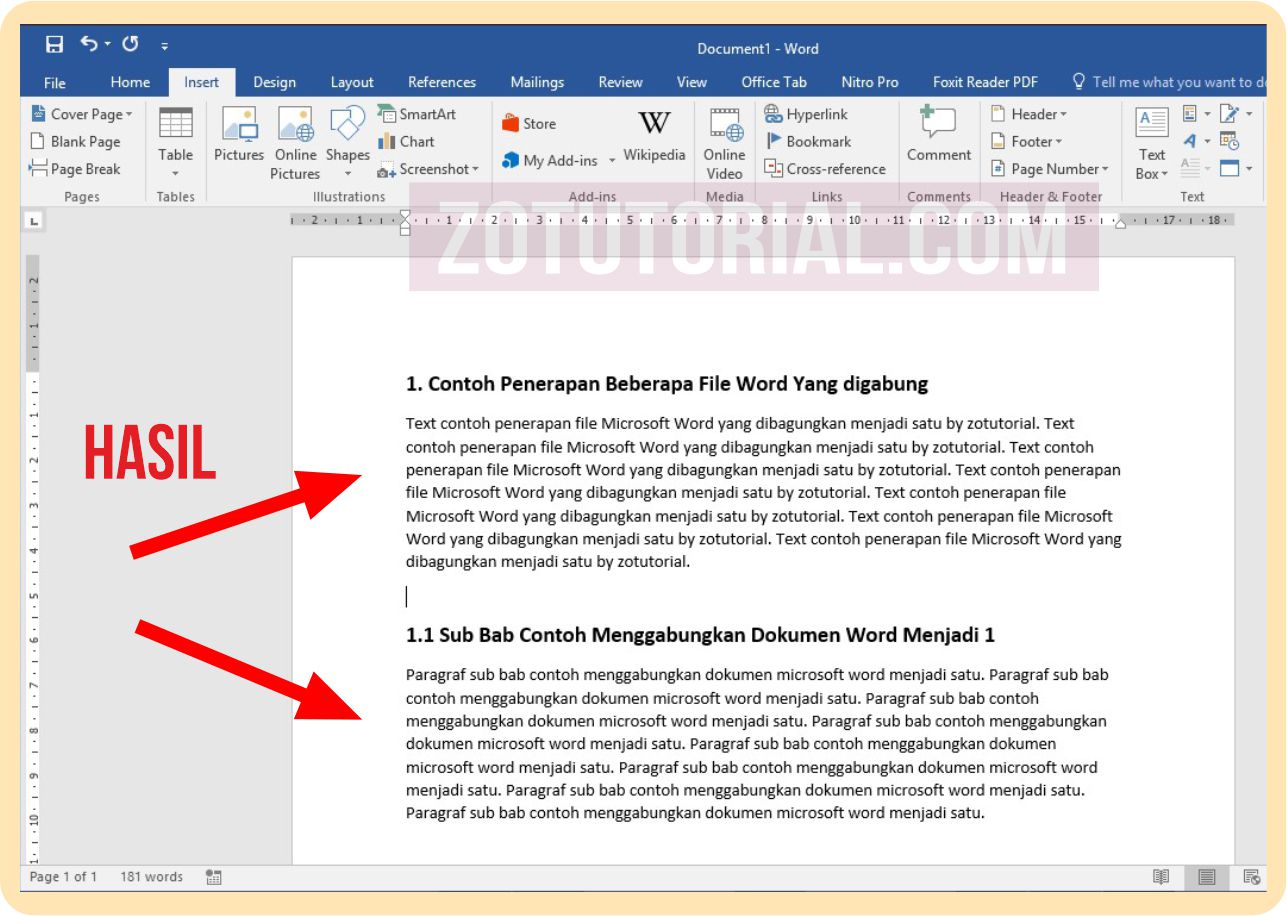Click the Page 1 of 1 status indicator
Image resolution: width=1287 pixels, height=916 pixels.
click(63, 877)
